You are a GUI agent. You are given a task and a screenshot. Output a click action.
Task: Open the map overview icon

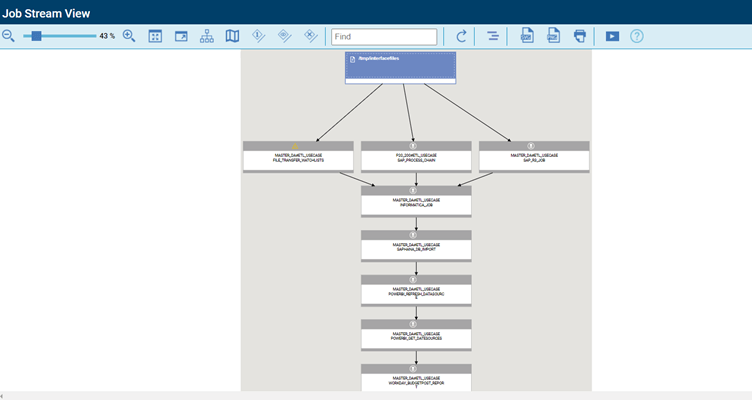233,36
